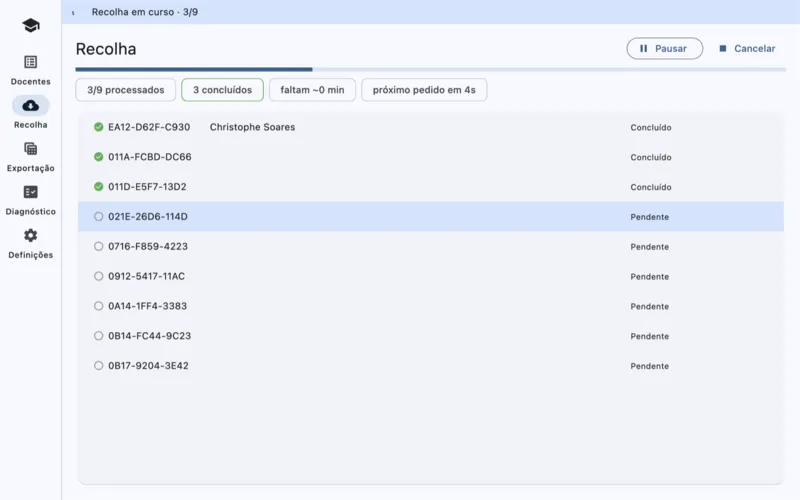This screenshot has height=500, width=800.
Task: Click the graduation cap app logo
Action: [31, 25]
